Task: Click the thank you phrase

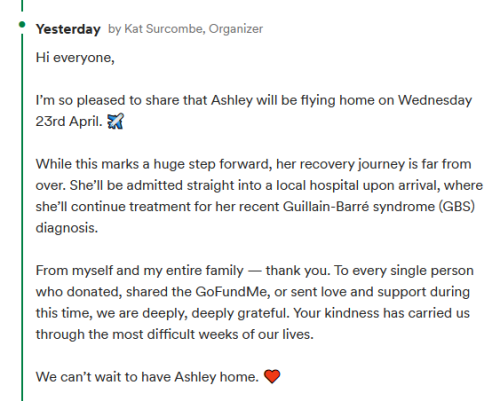Action: (298, 271)
